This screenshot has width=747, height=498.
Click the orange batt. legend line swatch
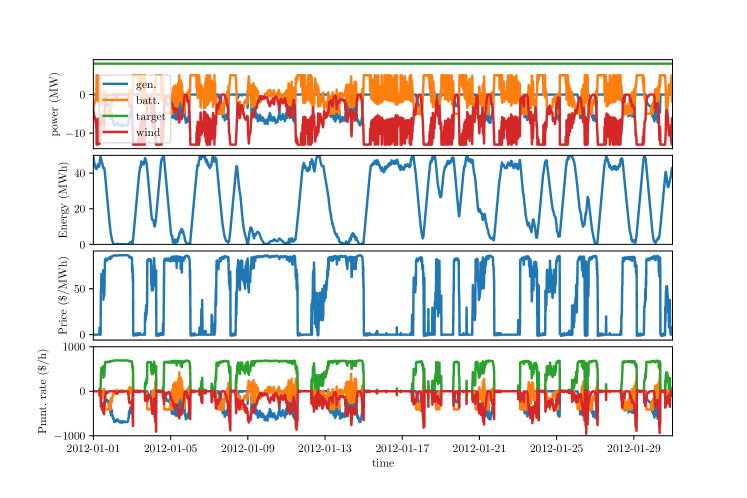click(115, 100)
